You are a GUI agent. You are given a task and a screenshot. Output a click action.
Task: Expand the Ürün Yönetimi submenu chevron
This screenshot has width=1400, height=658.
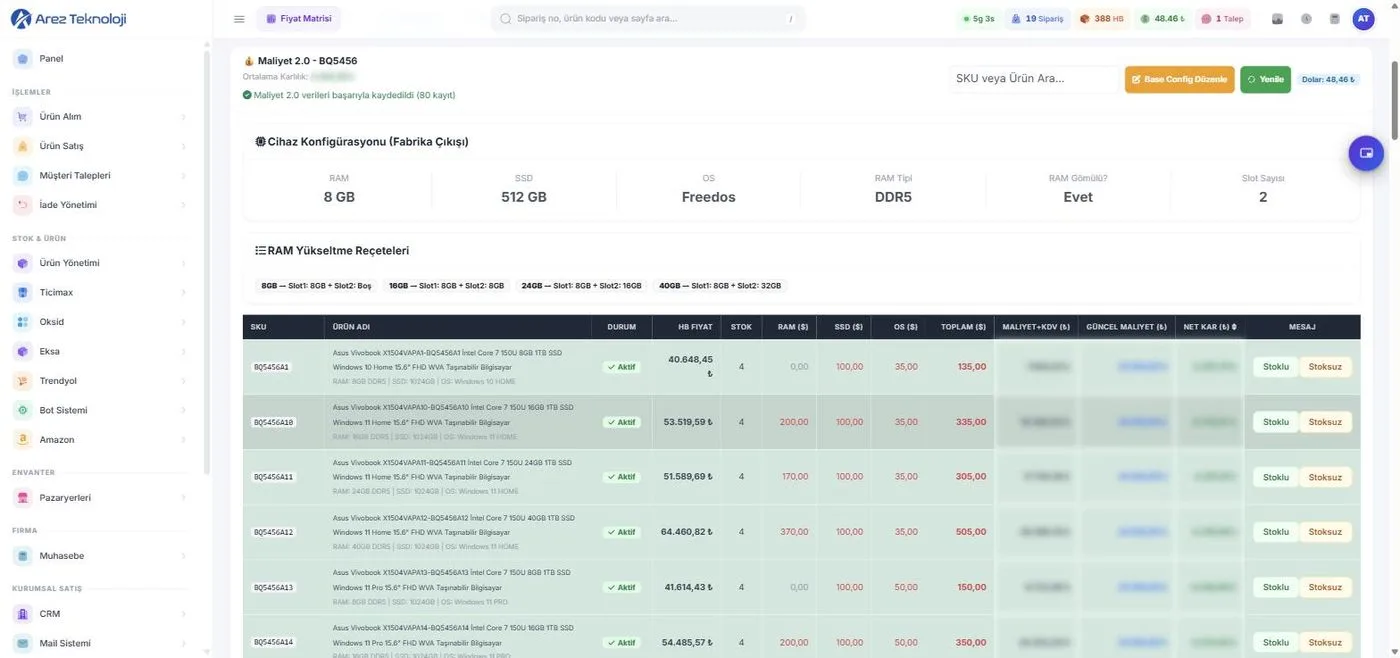(x=184, y=264)
